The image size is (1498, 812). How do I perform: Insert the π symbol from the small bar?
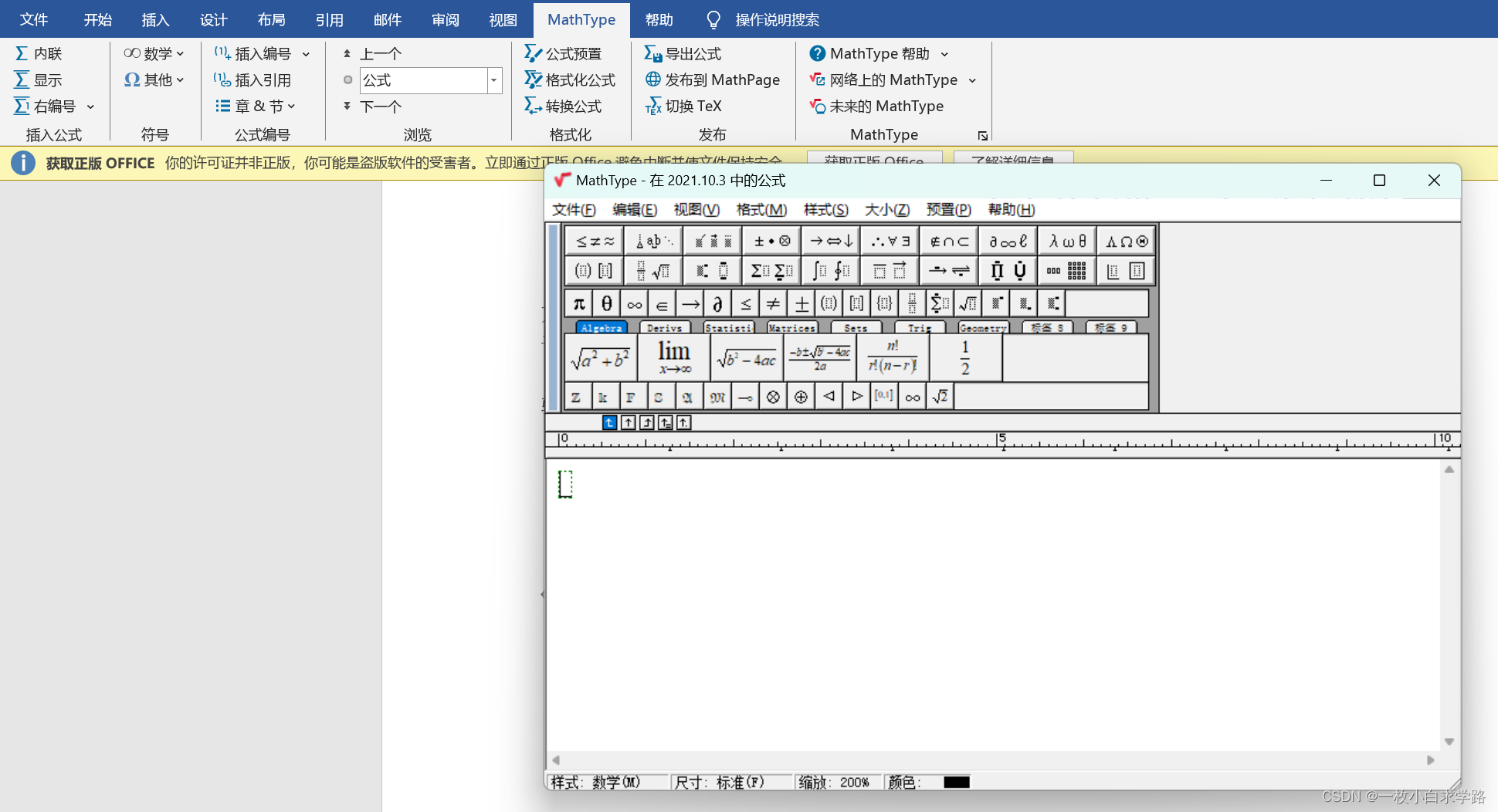[x=578, y=303]
